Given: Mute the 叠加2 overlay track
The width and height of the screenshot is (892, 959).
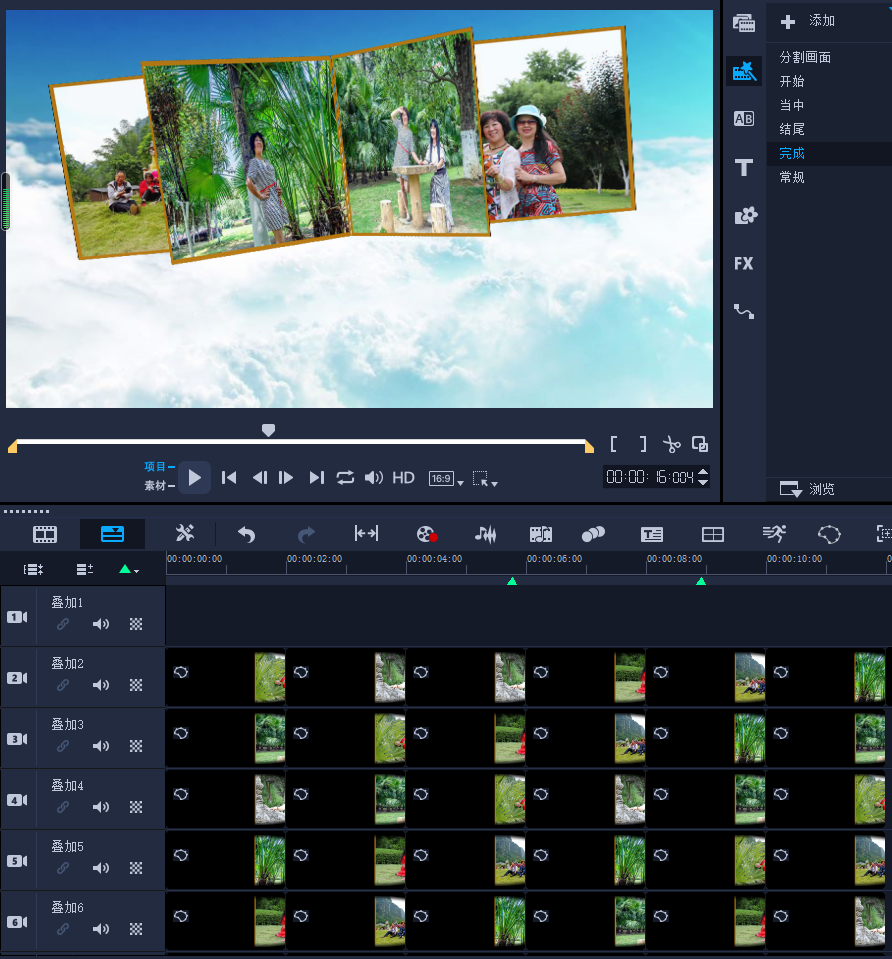Looking at the screenshot, I should click(101, 685).
